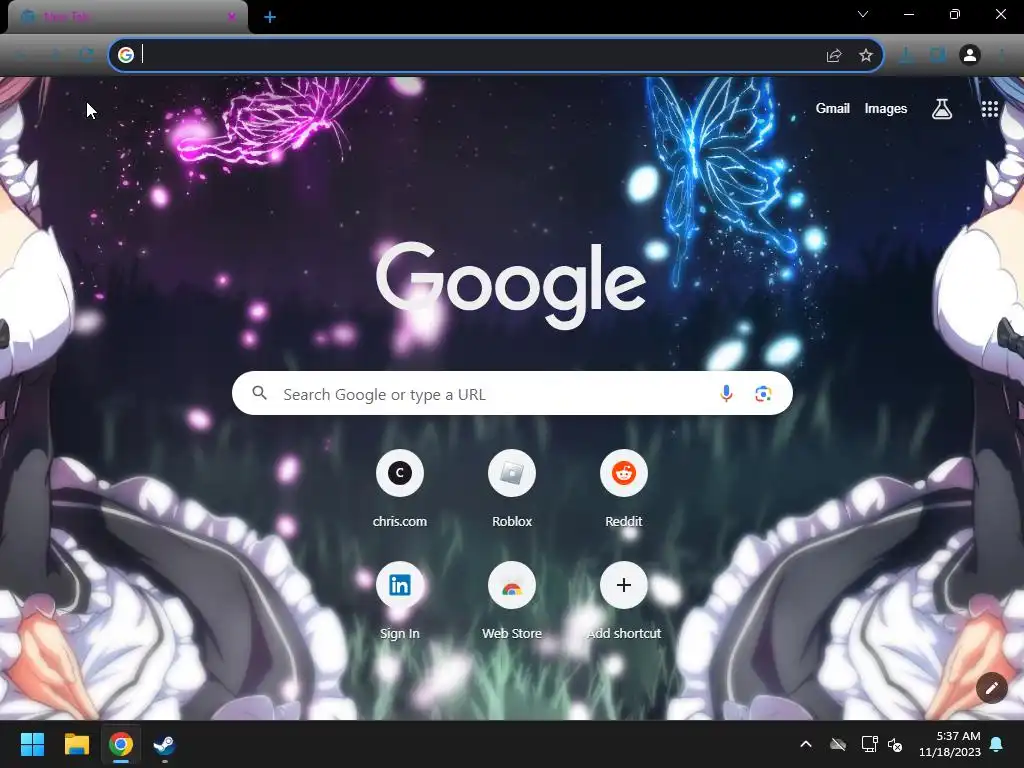This screenshot has height=768, width=1024.
Task: Open the tab search dropdown chevron
Action: tap(863, 14)
